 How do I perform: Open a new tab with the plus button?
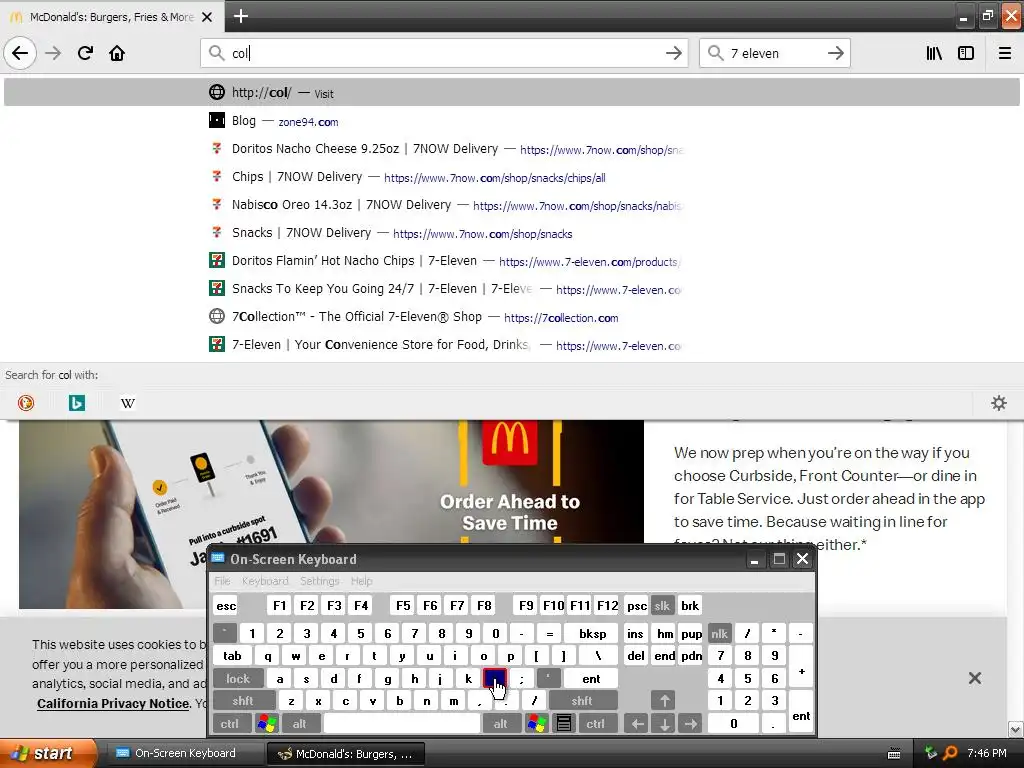(x=240, y=16)
